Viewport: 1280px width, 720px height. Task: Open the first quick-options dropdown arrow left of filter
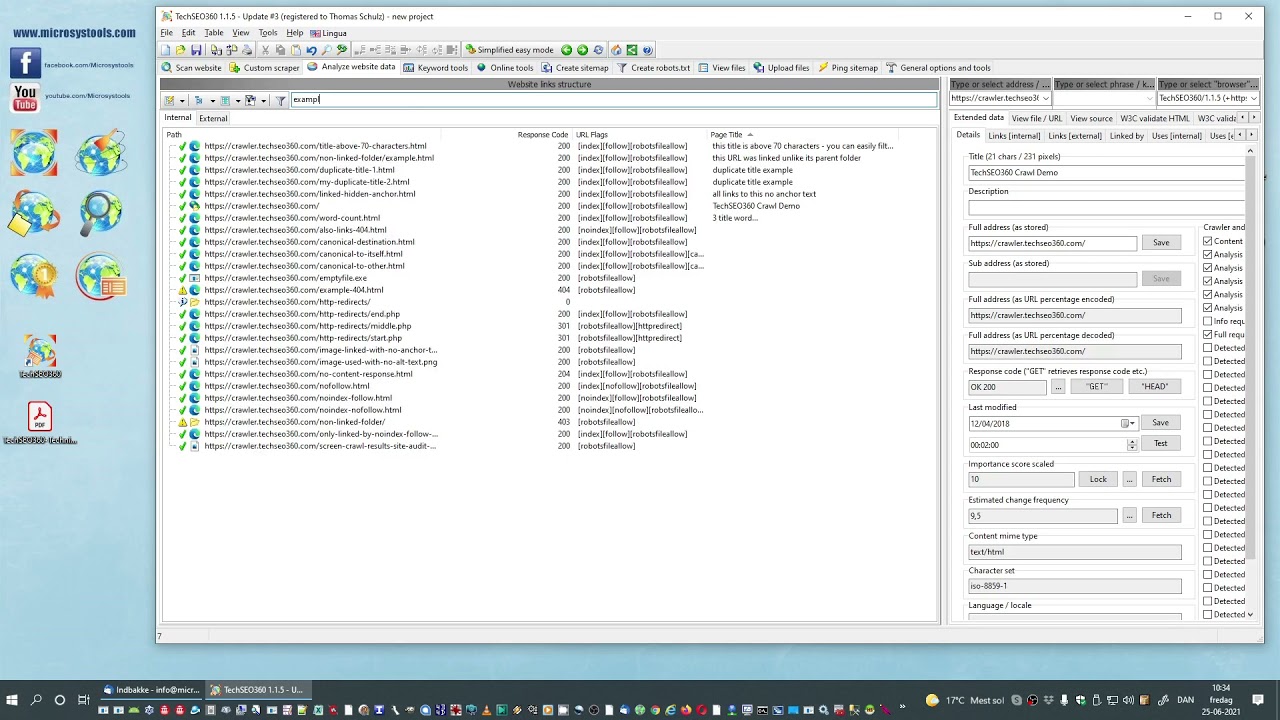click(x=182, y=100)
